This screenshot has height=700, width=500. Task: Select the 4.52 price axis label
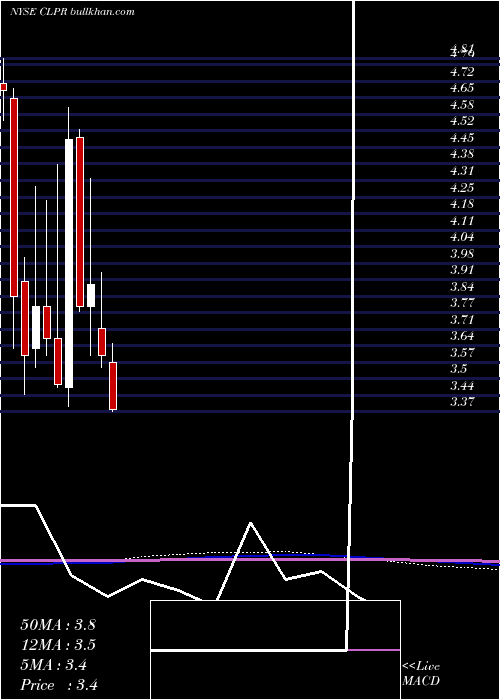[x=462, y=121]
